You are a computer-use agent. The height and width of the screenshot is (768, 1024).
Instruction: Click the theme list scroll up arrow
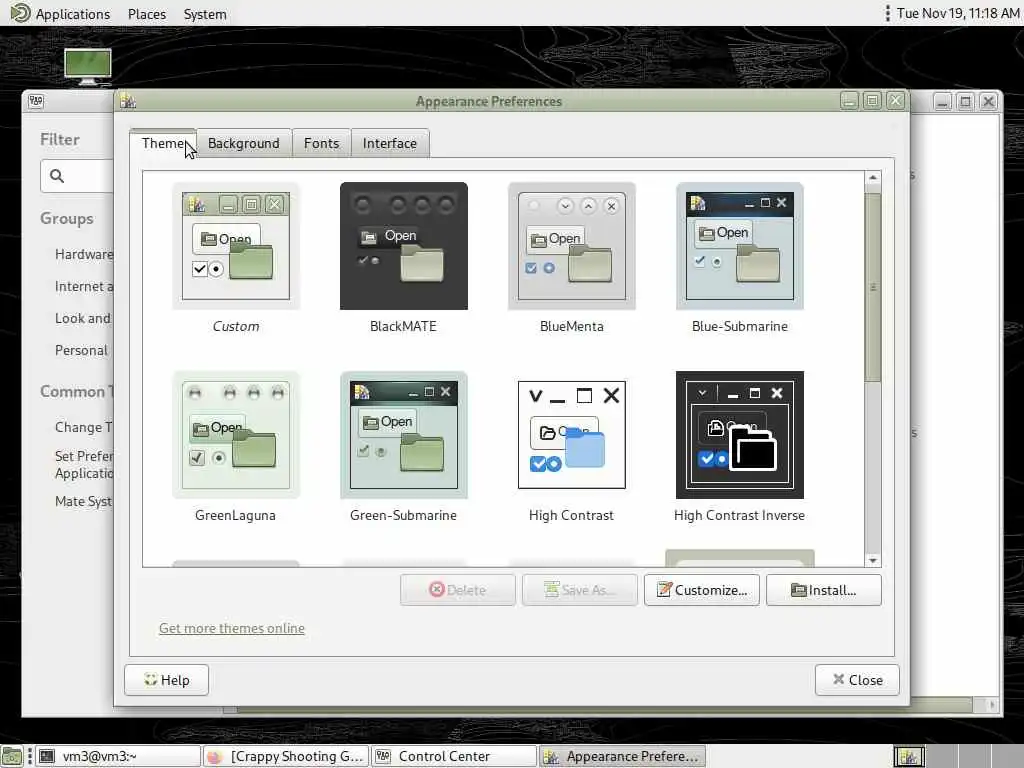point(872,178)
